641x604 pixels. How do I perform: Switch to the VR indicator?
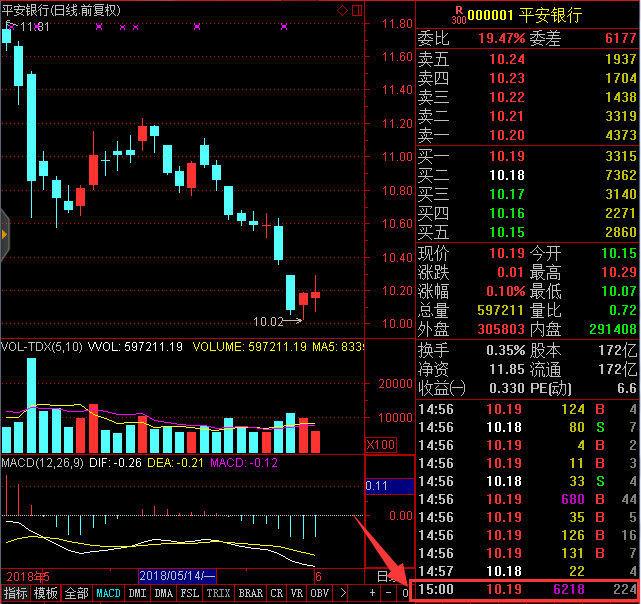[x=296, y=593]
